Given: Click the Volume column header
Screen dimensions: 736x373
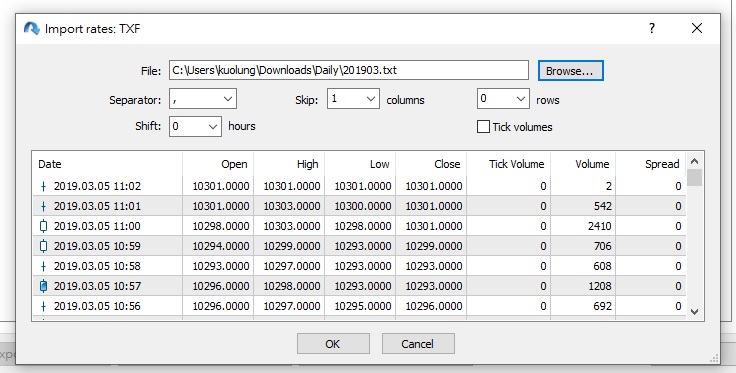Looking at the screenshot, I should pyautogui.click(x=583, y=164).
